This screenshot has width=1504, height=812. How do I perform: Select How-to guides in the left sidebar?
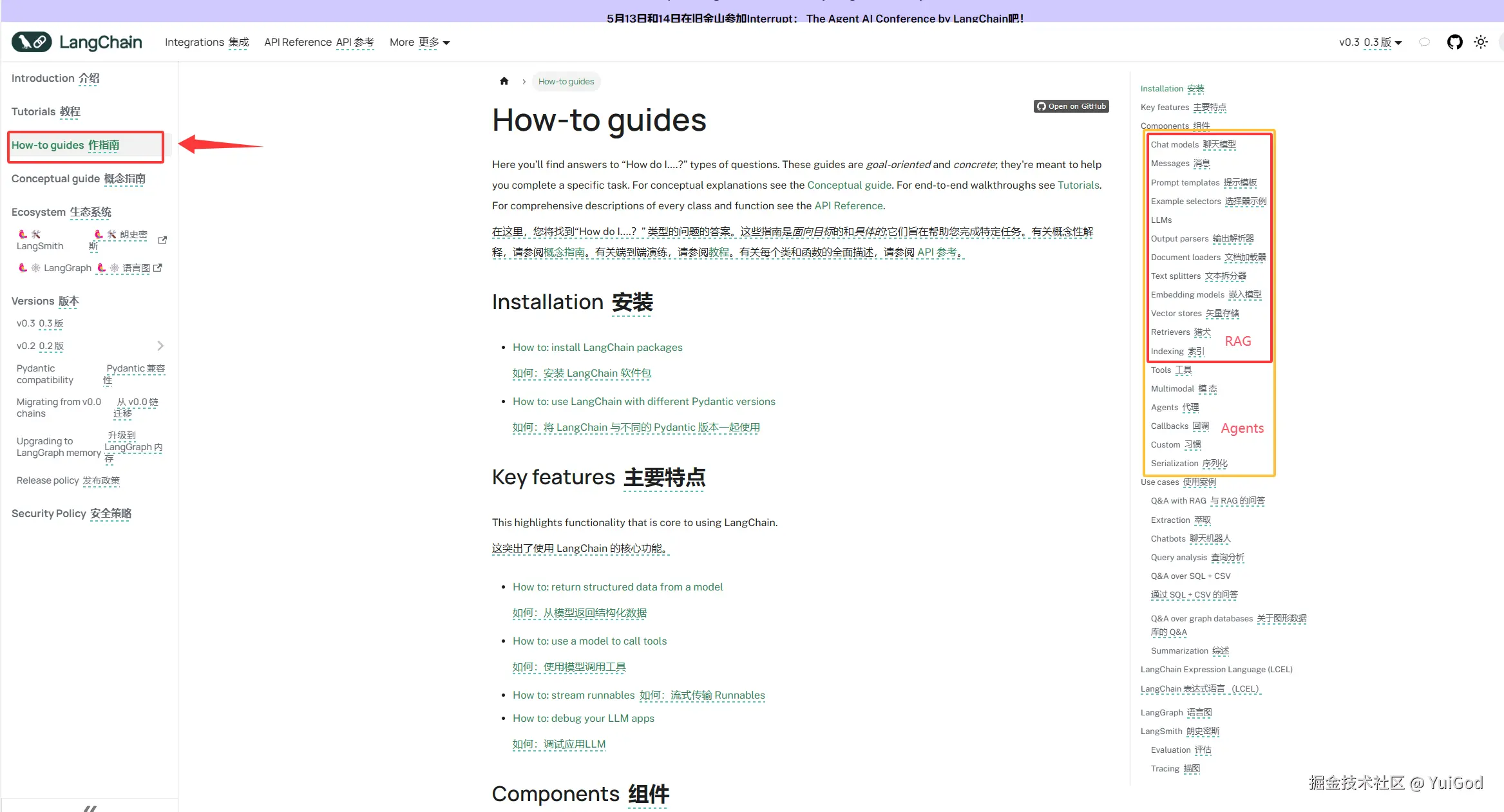pos(66,145)
